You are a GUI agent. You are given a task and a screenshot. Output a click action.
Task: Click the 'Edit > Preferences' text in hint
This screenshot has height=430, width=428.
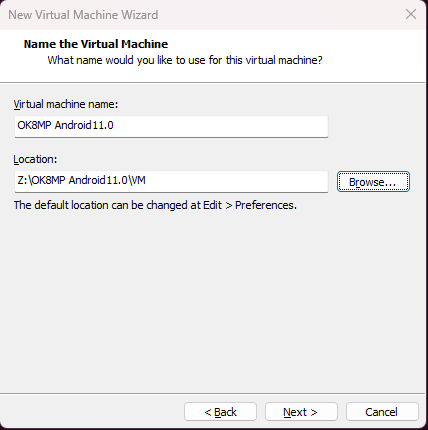pyautogui.click(x=250, y=205)
